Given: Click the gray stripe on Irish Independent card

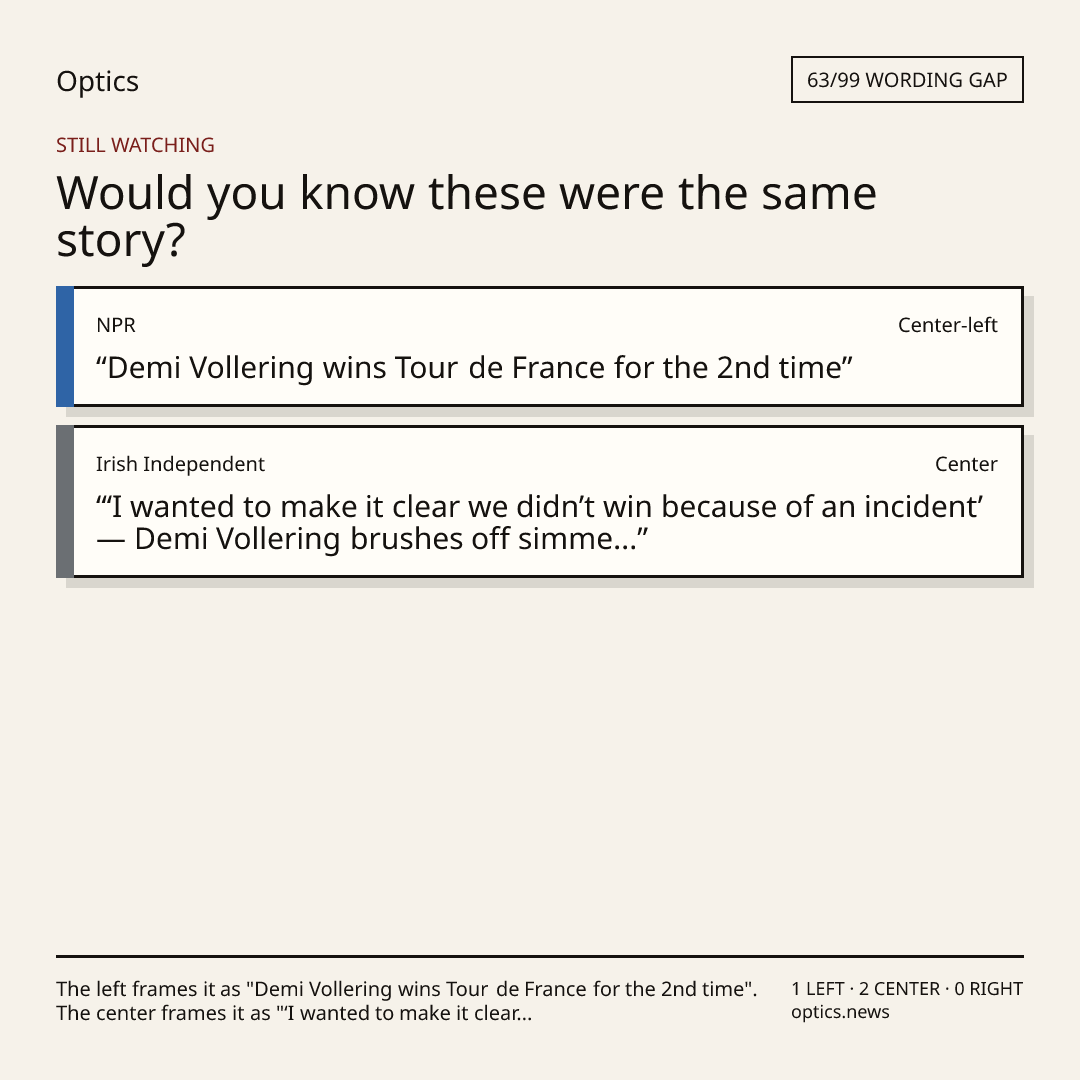Looking at the screenshot, I should pyautogui.click(x=65, y=501).
